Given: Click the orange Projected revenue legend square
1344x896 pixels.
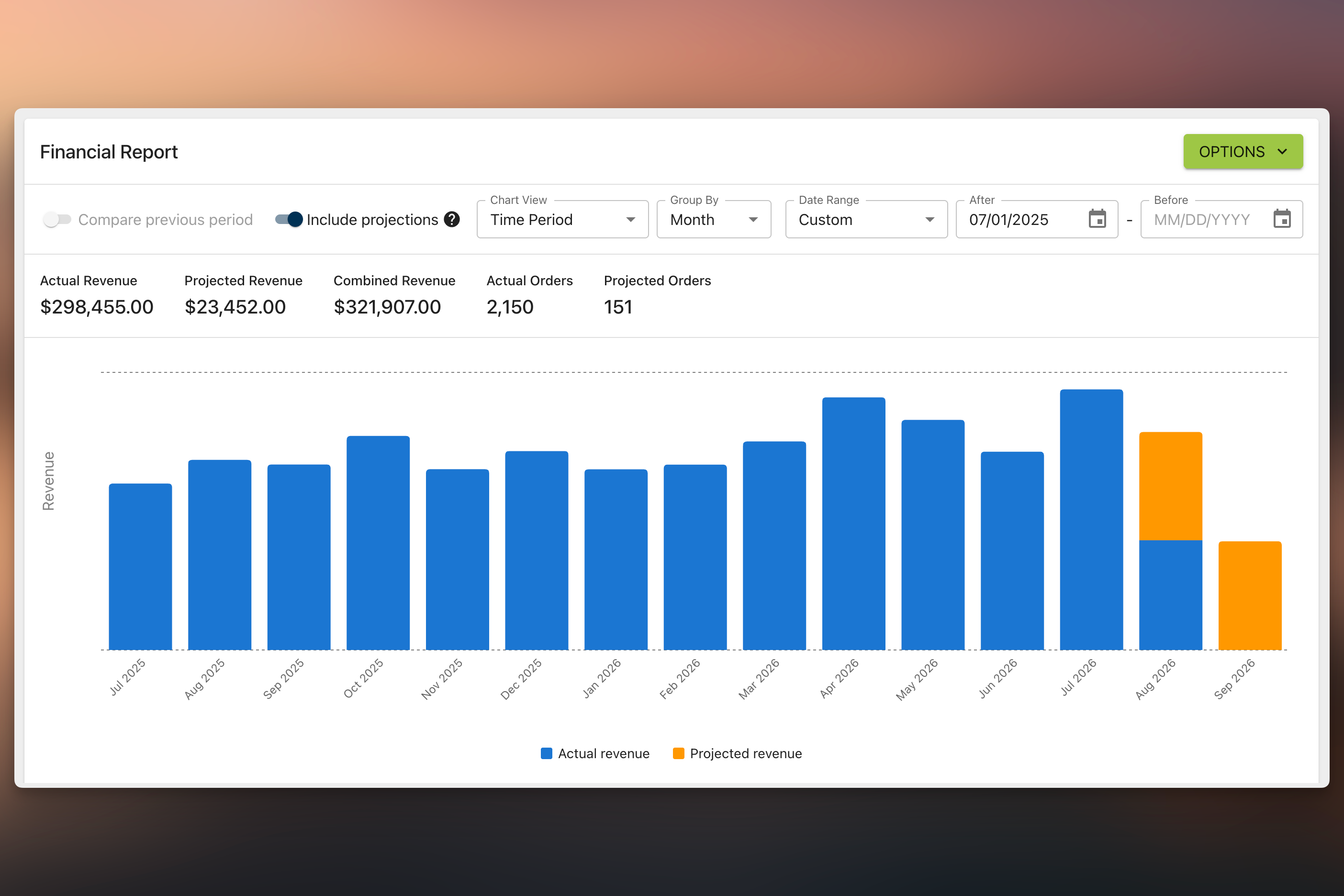Looking at the screenshot, I should point(678,753).
